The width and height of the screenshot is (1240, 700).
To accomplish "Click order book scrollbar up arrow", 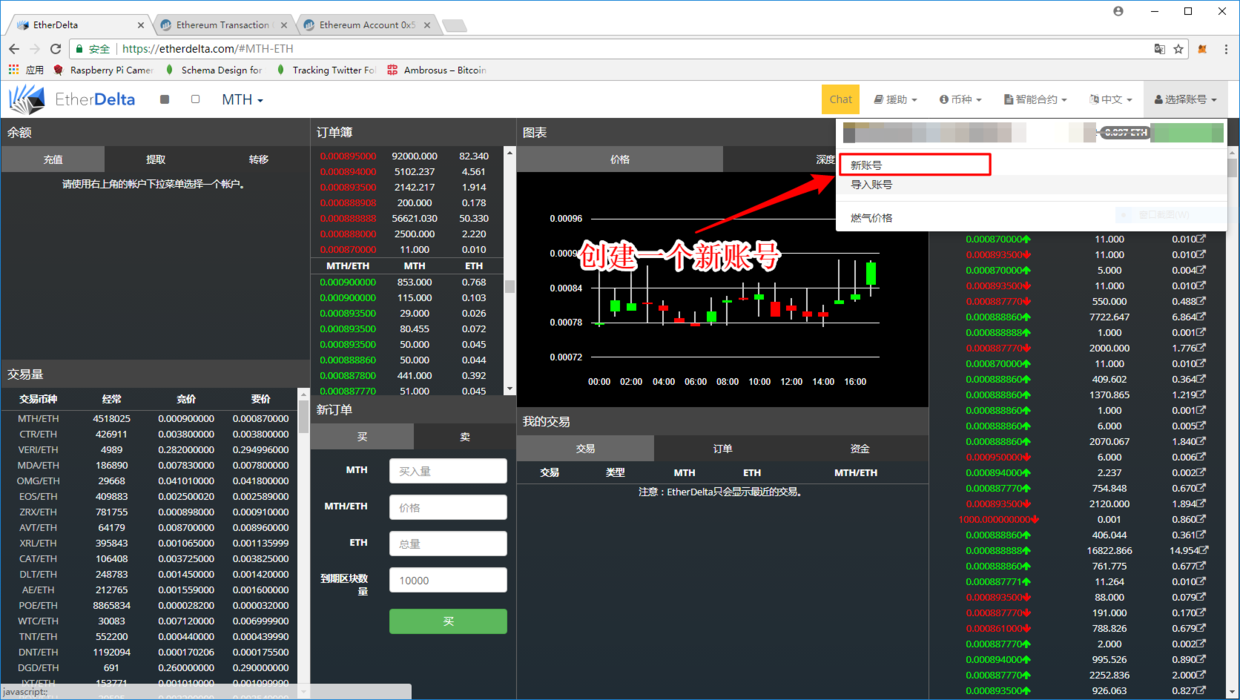I will pyautogui.click(x=510, y=153).
